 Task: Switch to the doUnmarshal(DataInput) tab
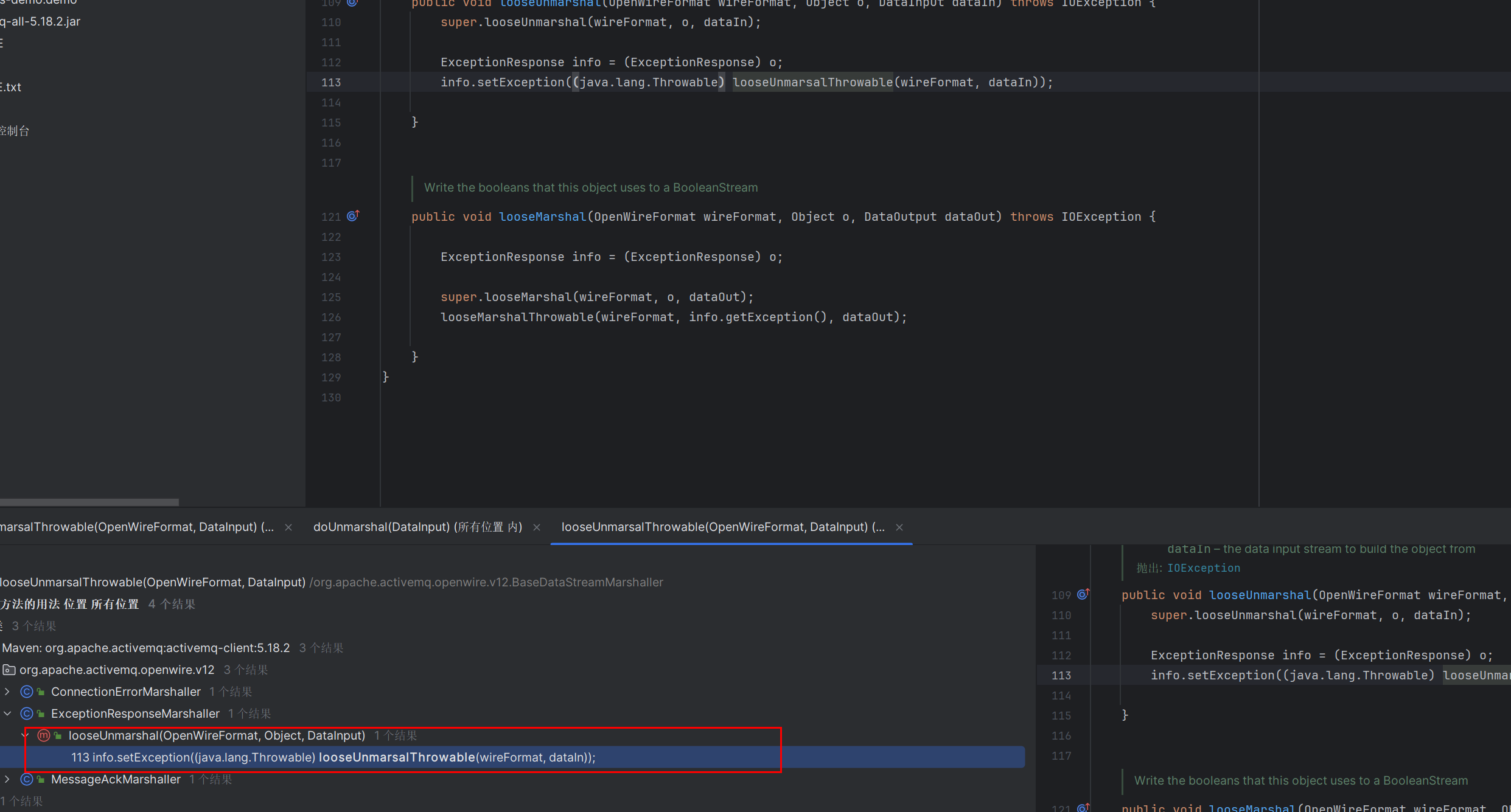coord(417,527)
